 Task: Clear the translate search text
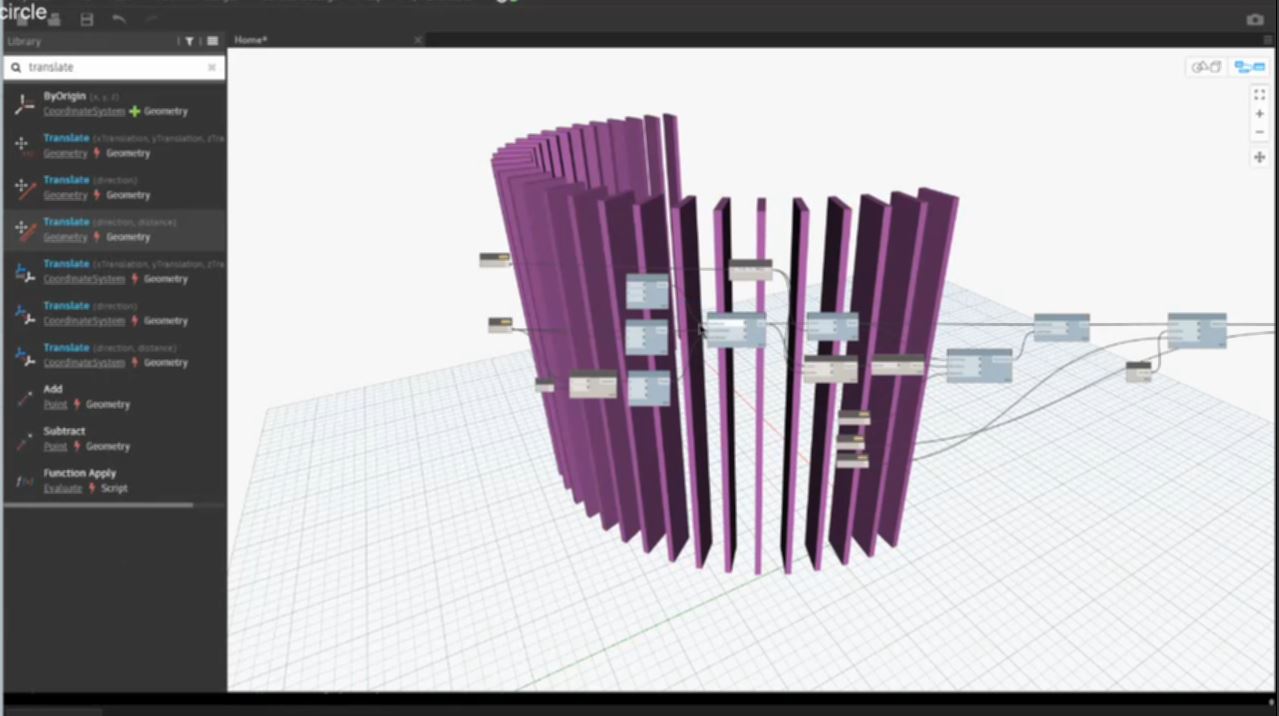[x=211, y=67]
